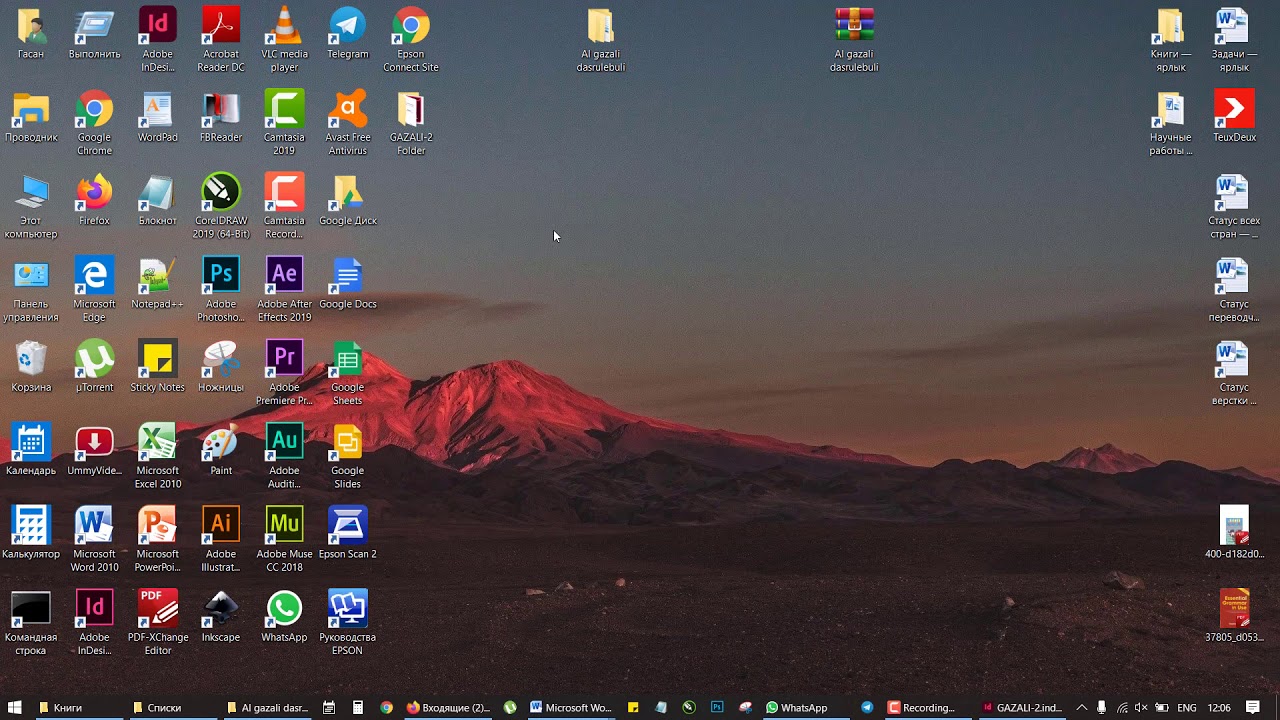The width and height of the screenshot is (1280, 720).
Task: Select the Inkscape desktop shortcut
Action: tap(221, 617)
